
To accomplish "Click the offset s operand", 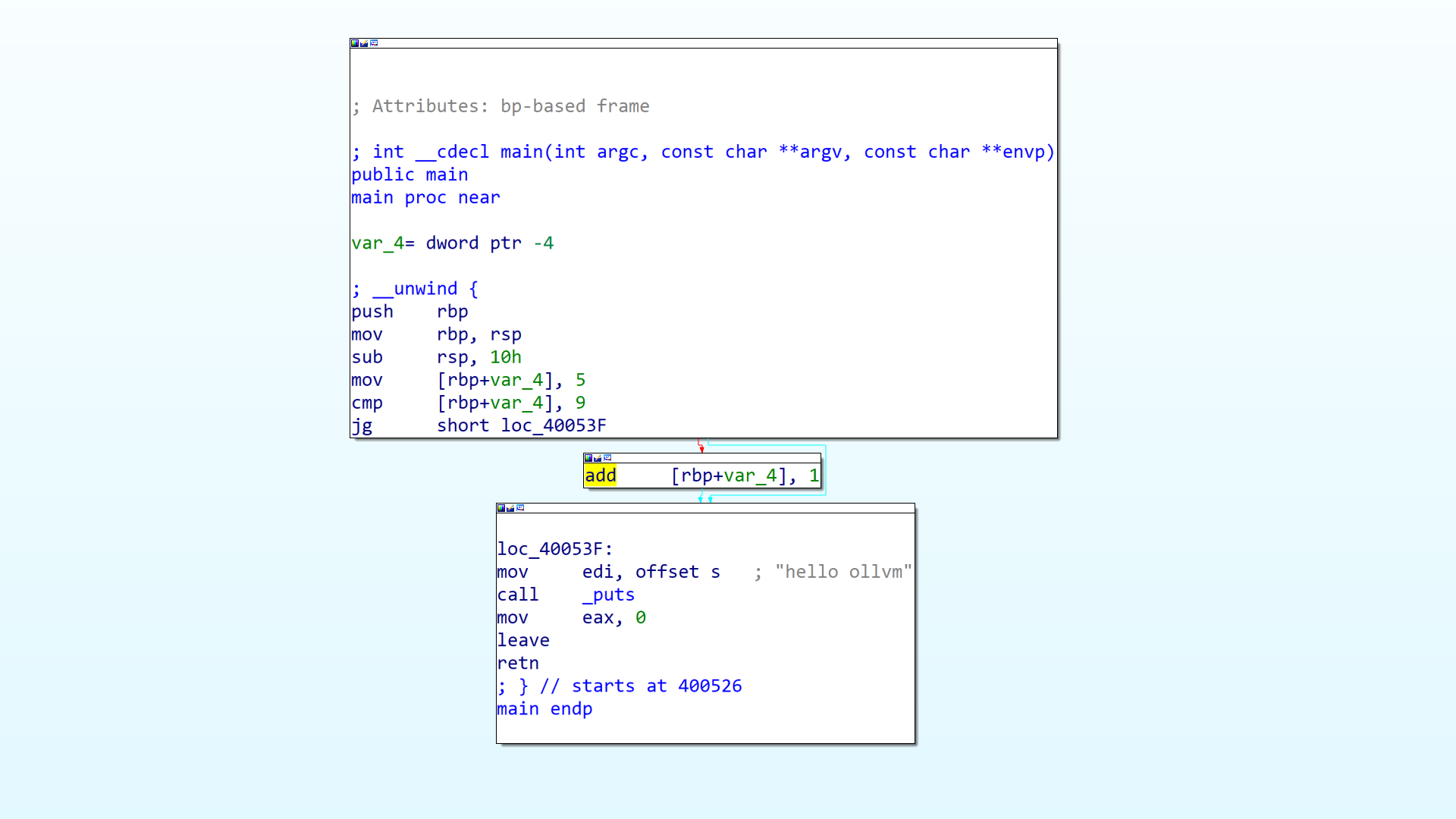I will 677,572.
